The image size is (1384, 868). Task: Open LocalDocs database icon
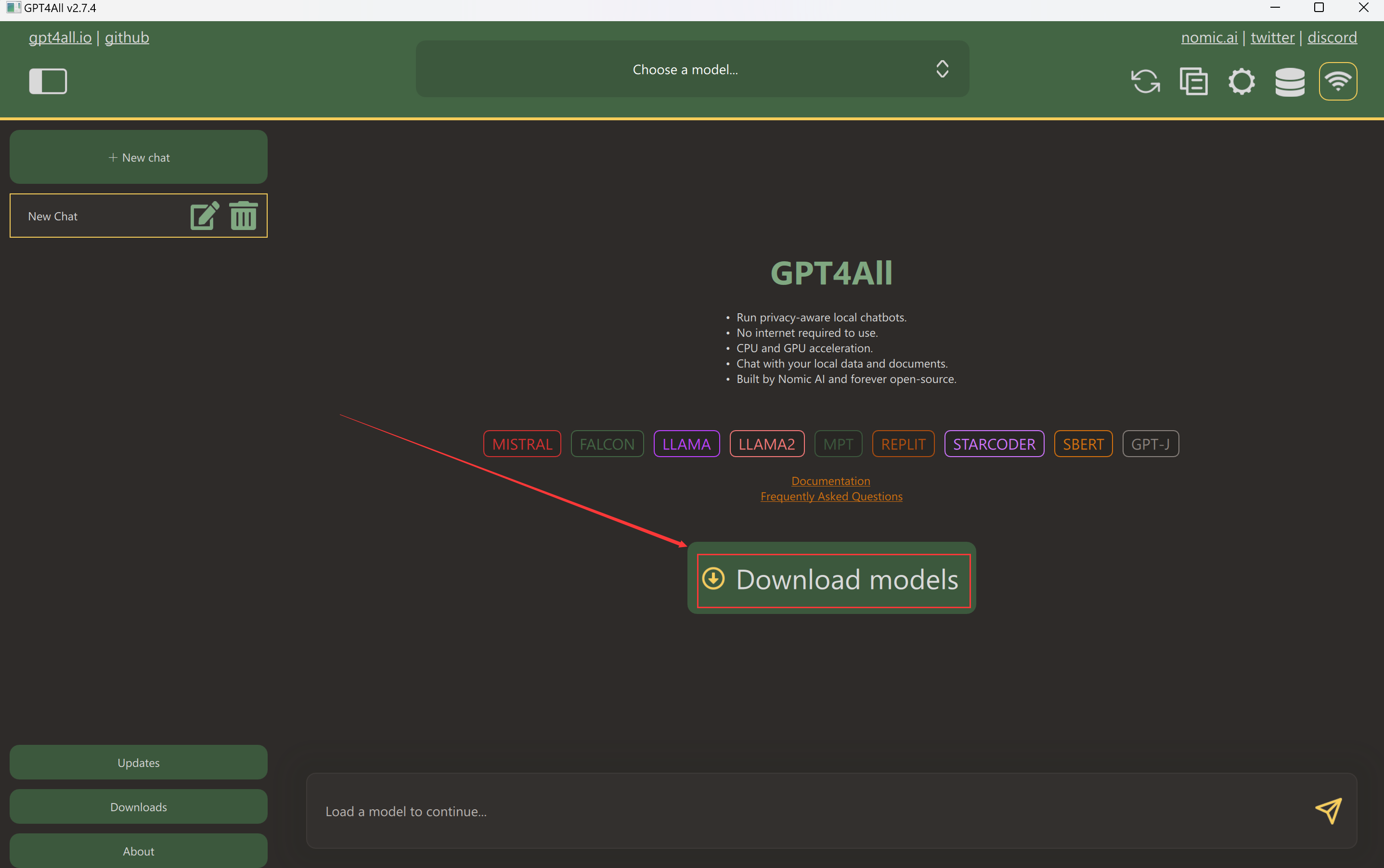(1290, 81)
